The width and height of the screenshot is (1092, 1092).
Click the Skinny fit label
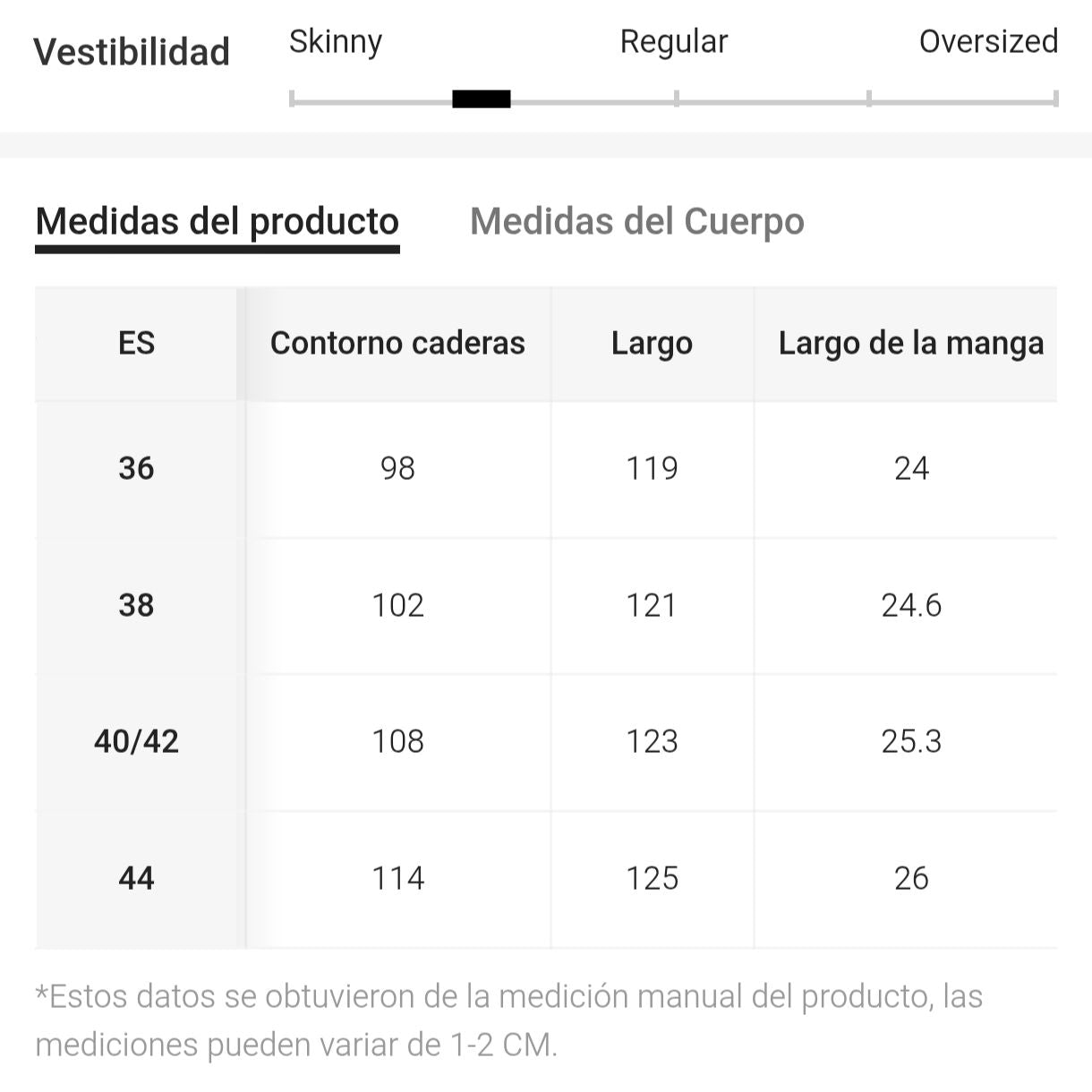pyautogui.click(x=336, y=41)
